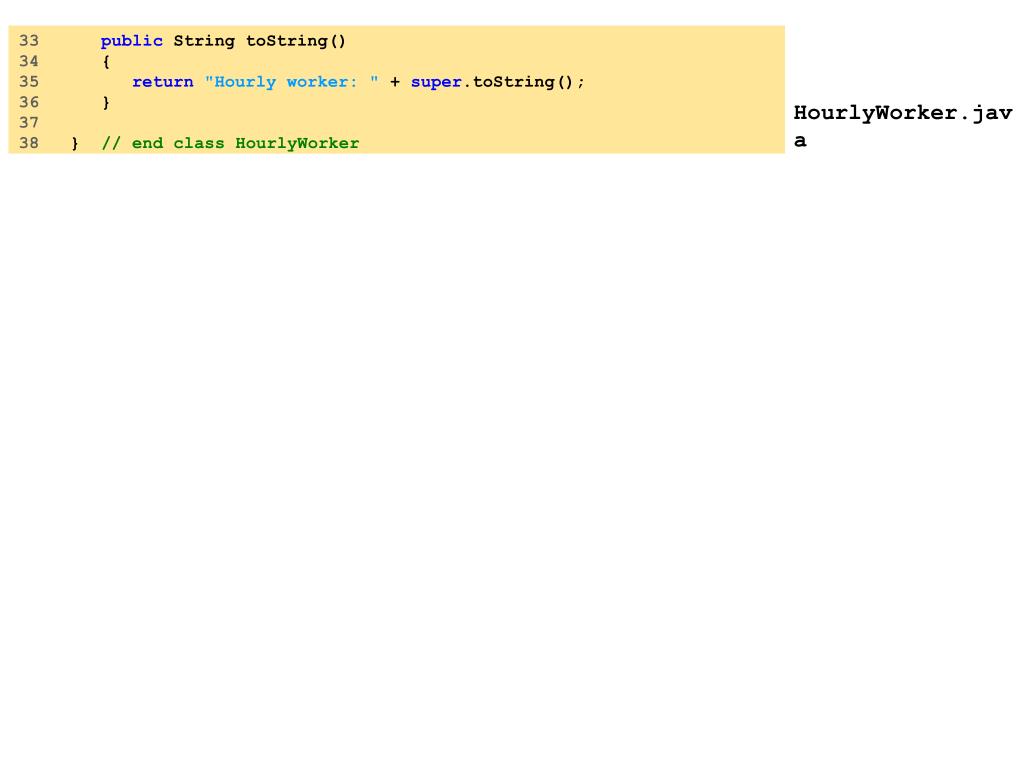The width and height of the screenshot is (1024, 768).
Task: Click line number 36
Action: (29, 102)
